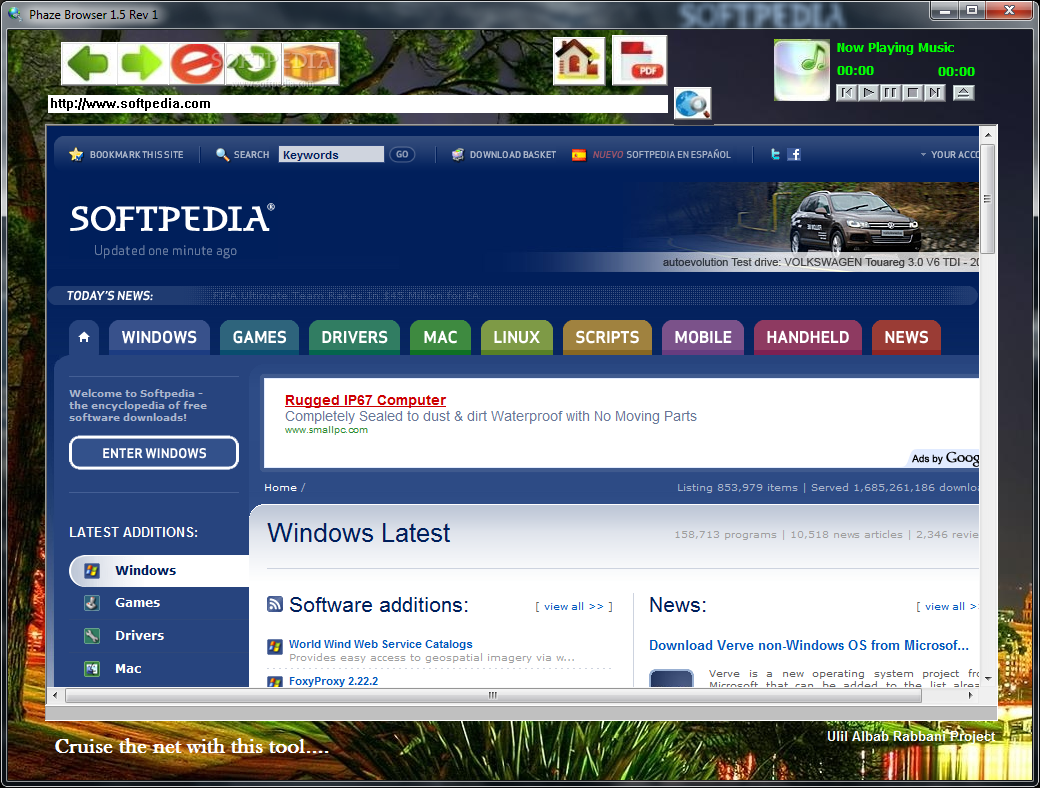The width and height of the screenshot is (1040, 788).
Task: Switch to the WINDOWS tab
Action: [x=159, y=337]
